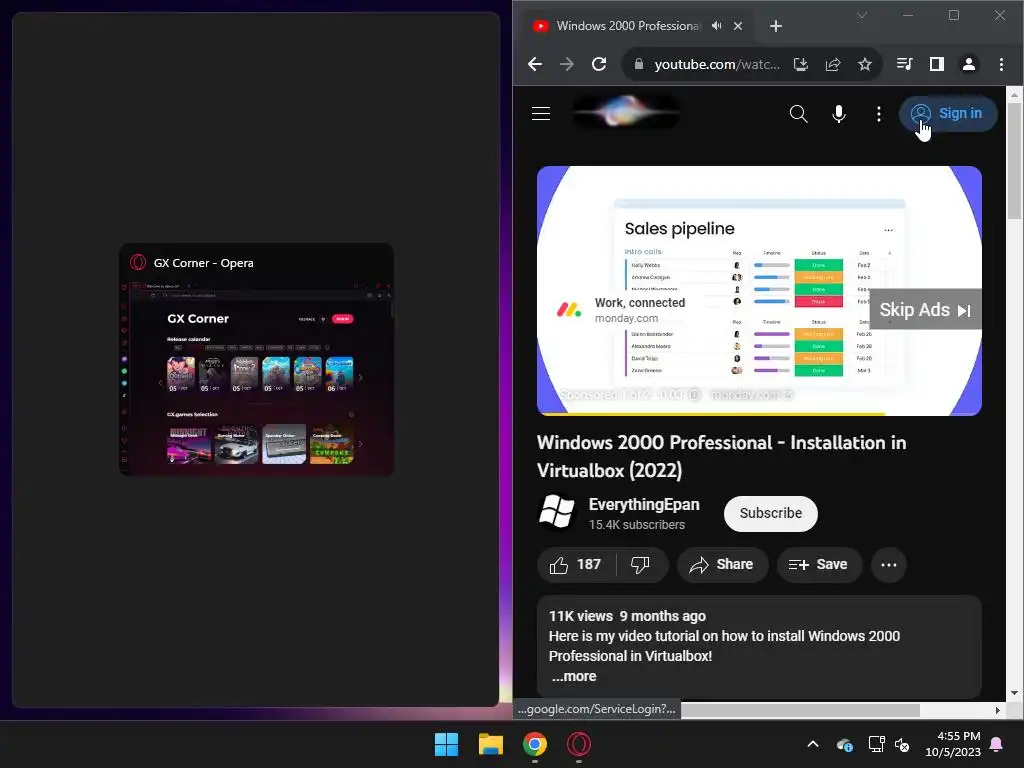The height and width of the screenshot is (768, 1024).
Task: Click the lock icon in the address bar
Action: pos(639,64)
